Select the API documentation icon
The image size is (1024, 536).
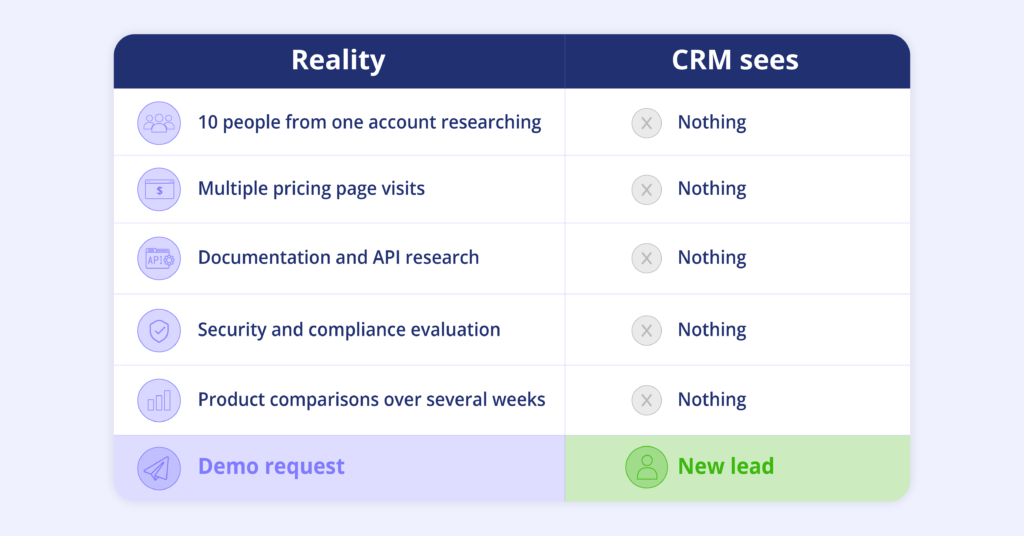tap(159, 259)
